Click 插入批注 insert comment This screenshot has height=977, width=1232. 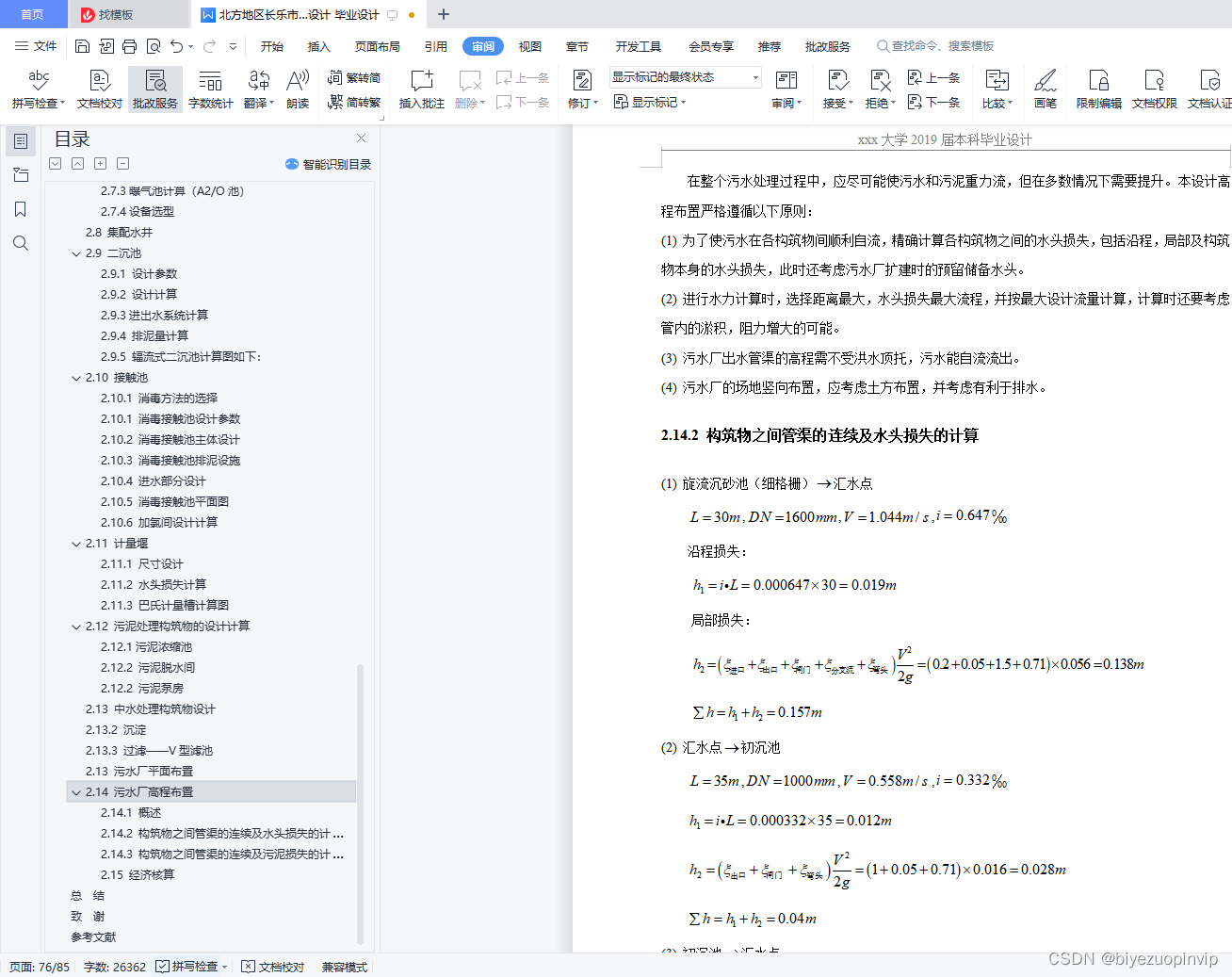[x=422, y=90]
